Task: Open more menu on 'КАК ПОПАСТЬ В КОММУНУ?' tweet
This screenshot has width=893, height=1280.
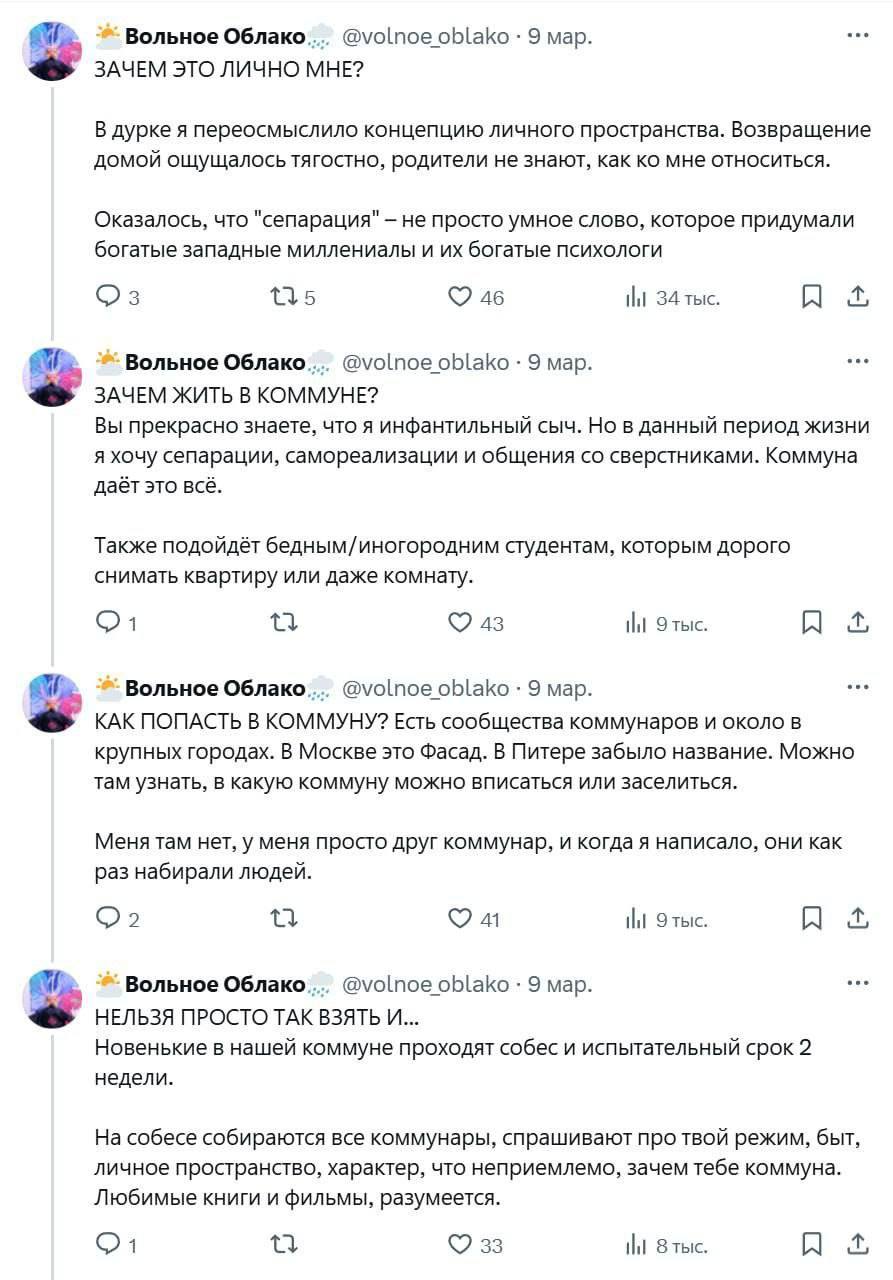Action: [x=857, y=688]
